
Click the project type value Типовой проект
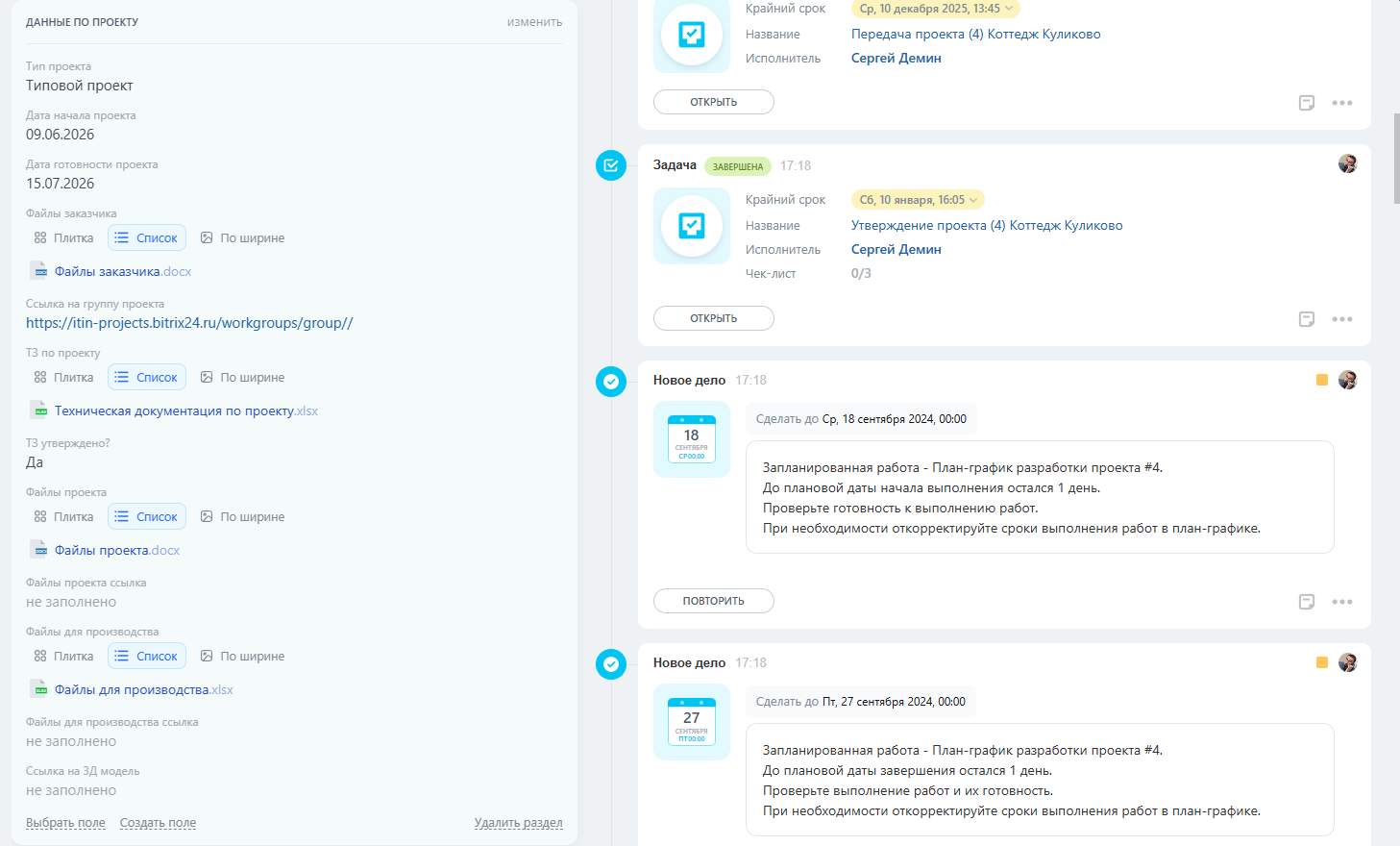click(x=80, y=86)
